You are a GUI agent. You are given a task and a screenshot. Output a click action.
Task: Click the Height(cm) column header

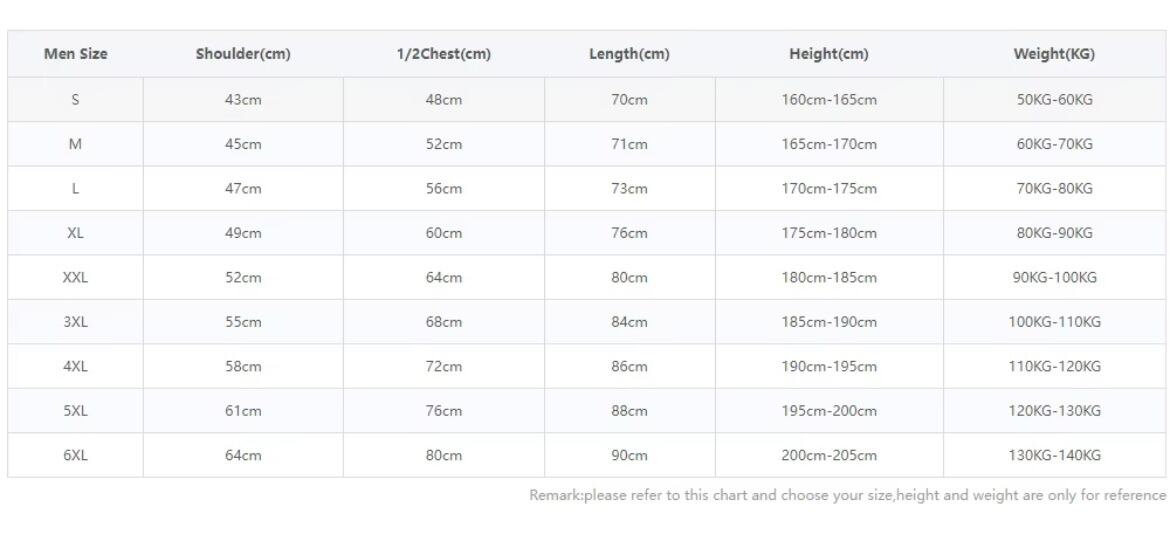(829, 54)
